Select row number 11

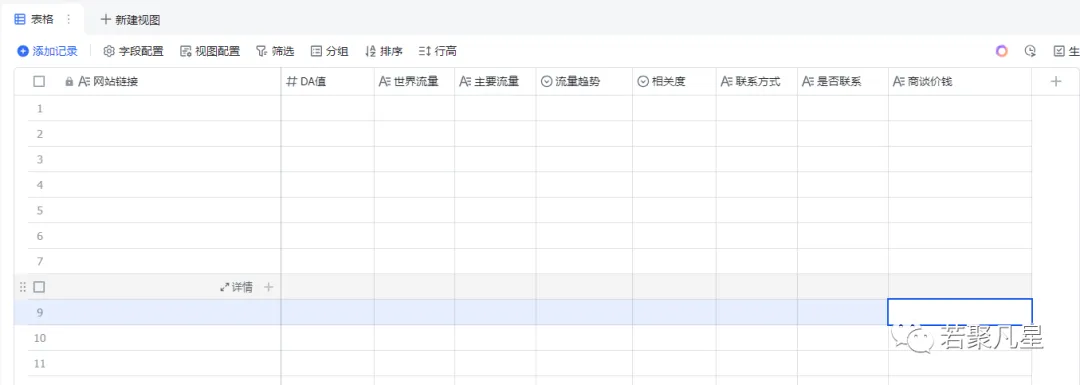[39, 363]
